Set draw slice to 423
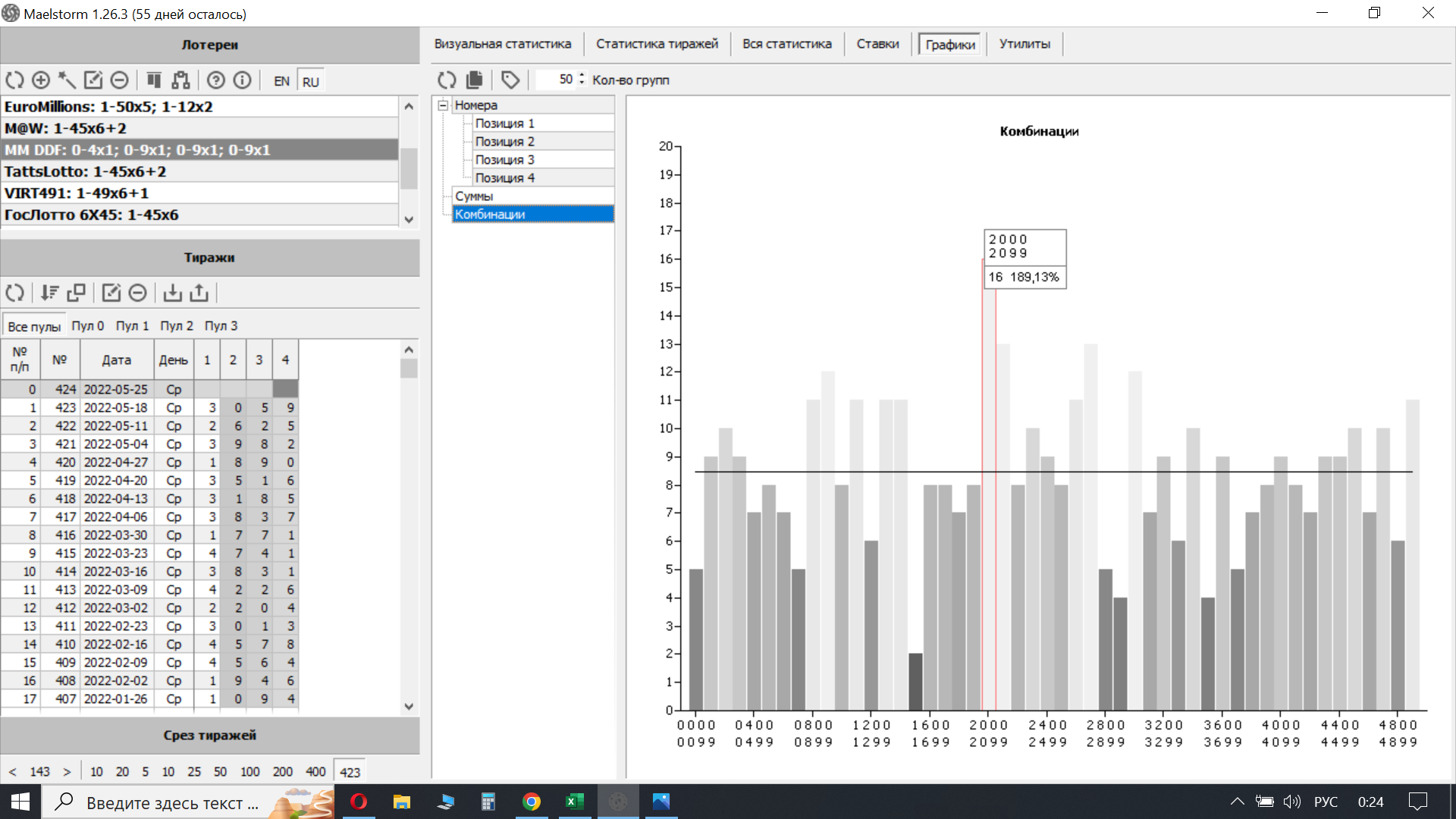 350,771
